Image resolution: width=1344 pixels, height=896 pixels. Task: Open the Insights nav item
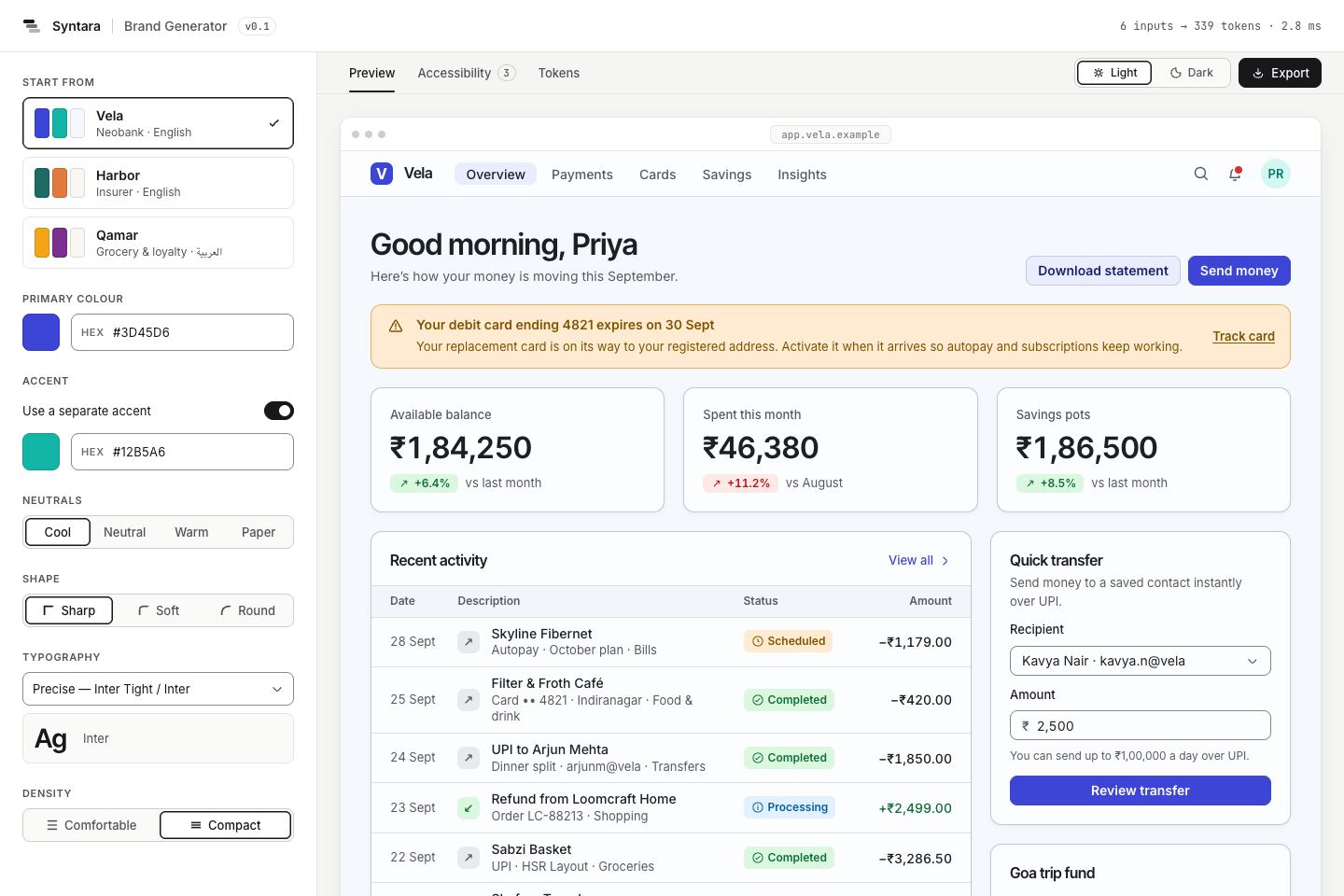coord(803,175)
